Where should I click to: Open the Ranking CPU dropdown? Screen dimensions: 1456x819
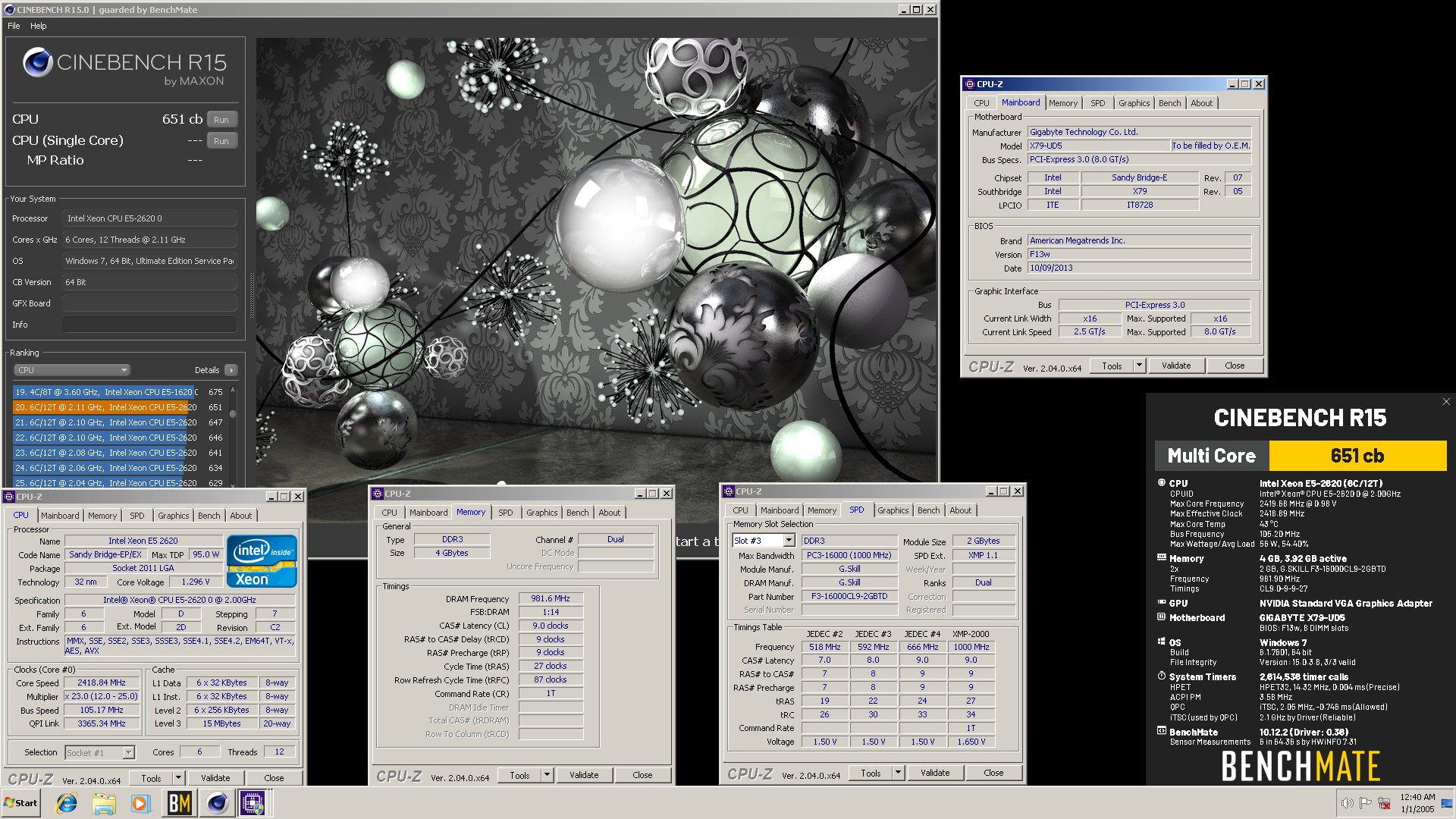(72, 370)
